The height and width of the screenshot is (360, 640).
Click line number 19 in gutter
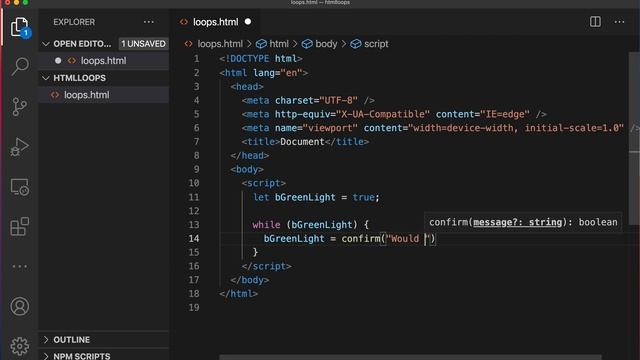pyautogui.click(x=194, y=307)
